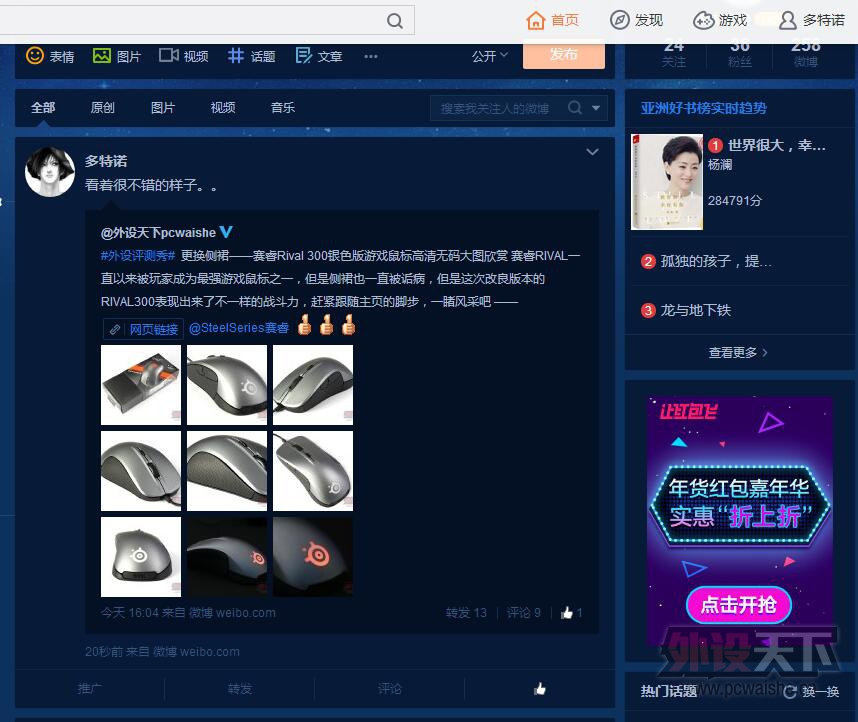The width and height of the screenshot is (858, 722).
Task: Add 话题 hashtag topic icon
Action: [x=236, y=56]
